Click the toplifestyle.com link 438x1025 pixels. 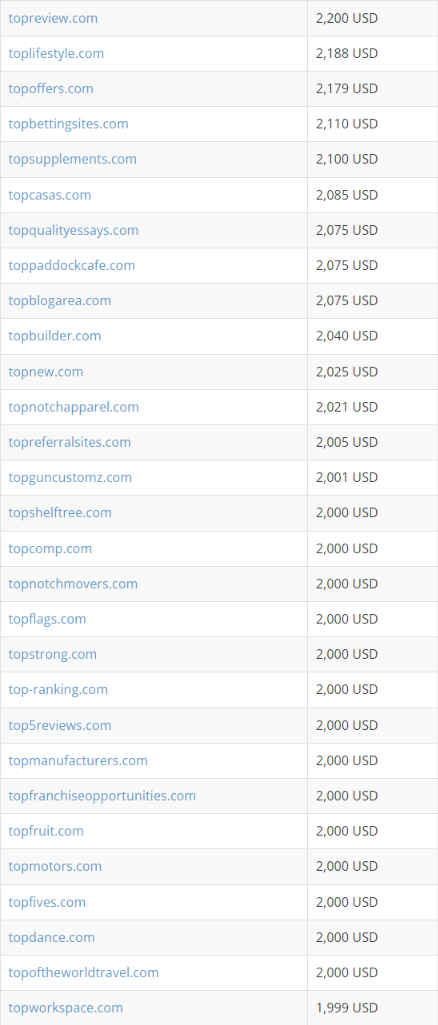coord(56,54)
